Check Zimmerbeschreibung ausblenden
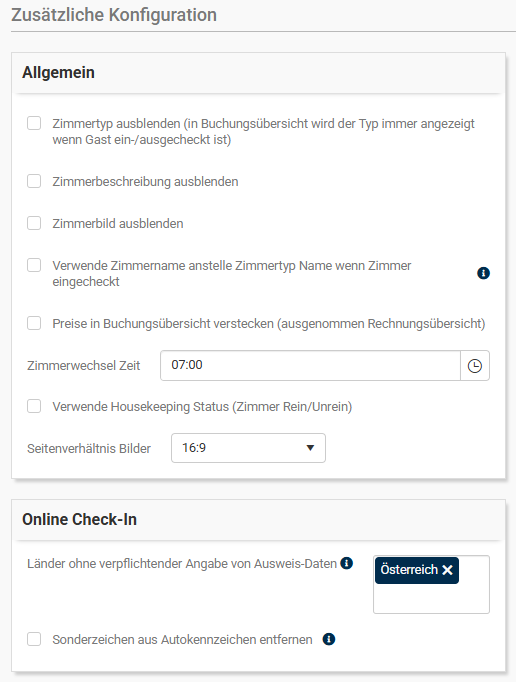 tap(34, 181)
